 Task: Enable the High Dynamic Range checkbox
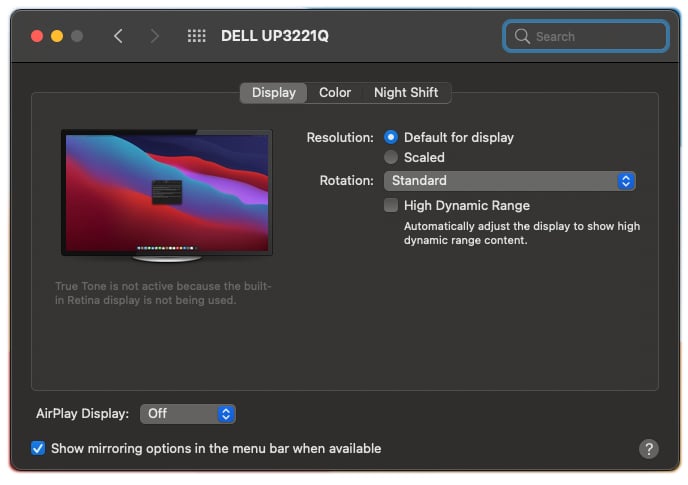coord(391,205)
